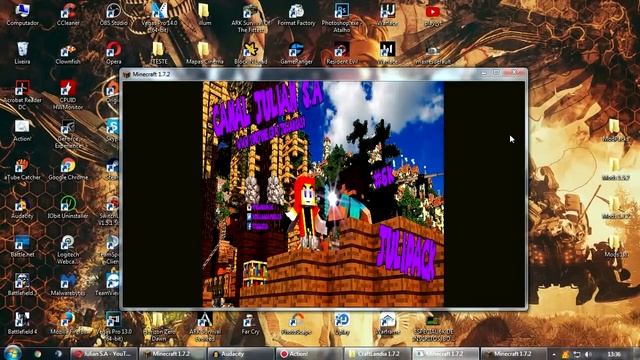Open the Computador desktop icon
This screenshot has width=640, height=360.
22,14
